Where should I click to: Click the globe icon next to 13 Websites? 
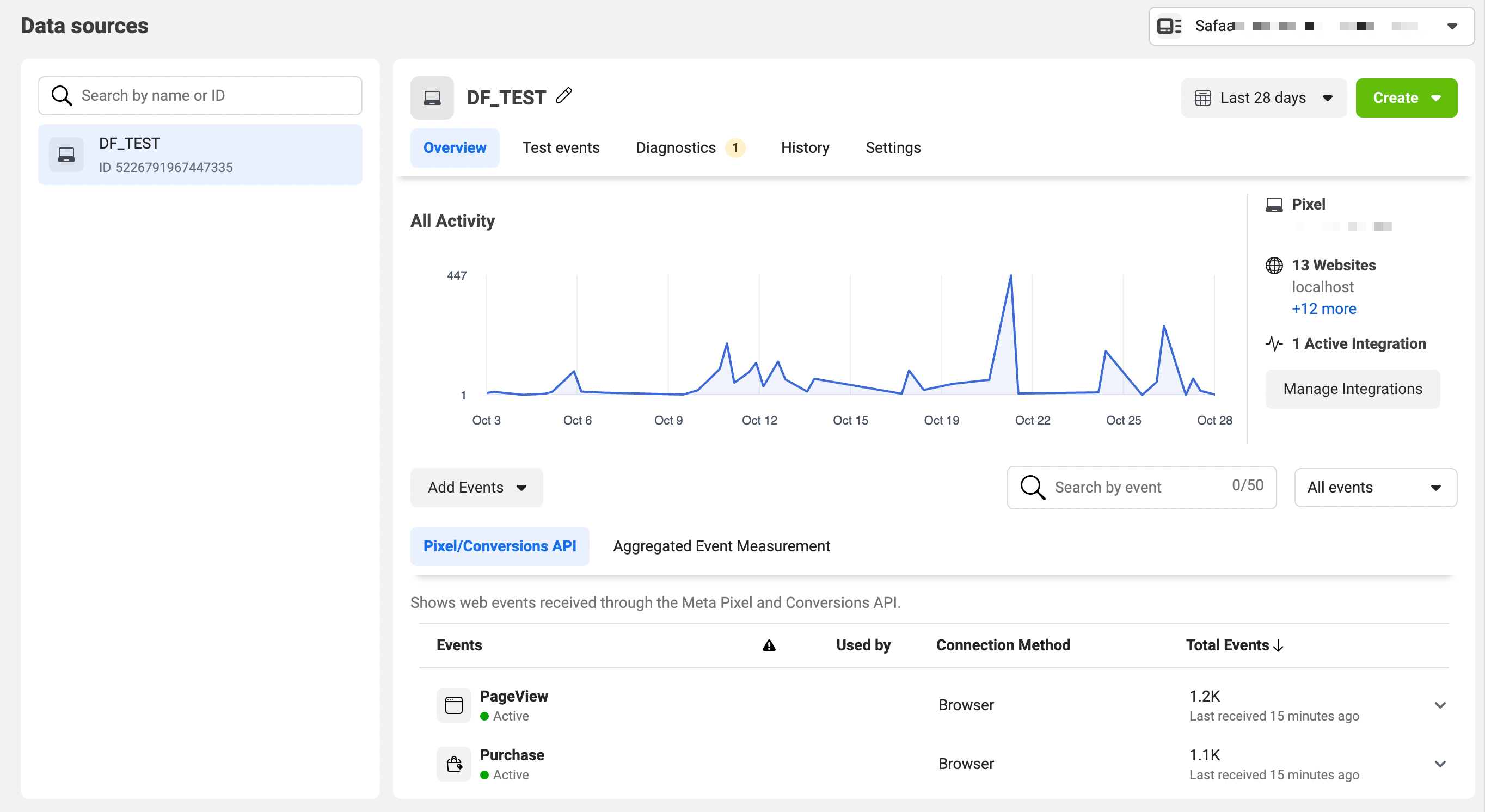pyautogui.click(x=1274, y=265)
